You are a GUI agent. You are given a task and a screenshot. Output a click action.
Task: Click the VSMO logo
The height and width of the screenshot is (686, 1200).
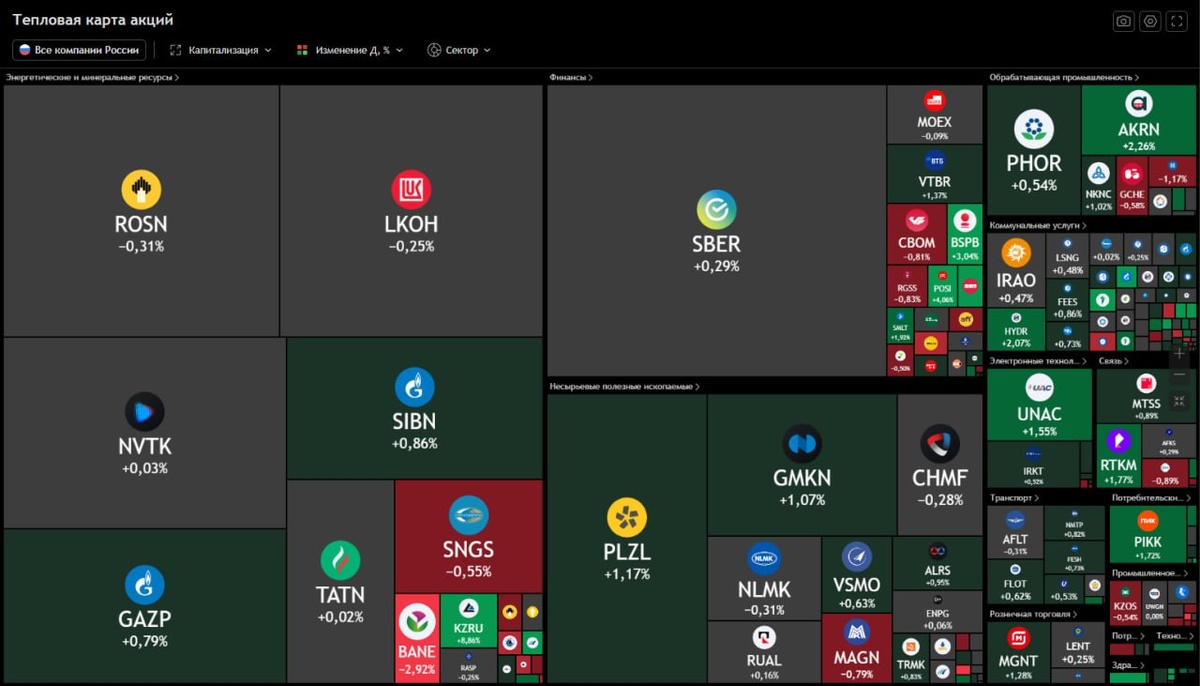tap(857, 558)
